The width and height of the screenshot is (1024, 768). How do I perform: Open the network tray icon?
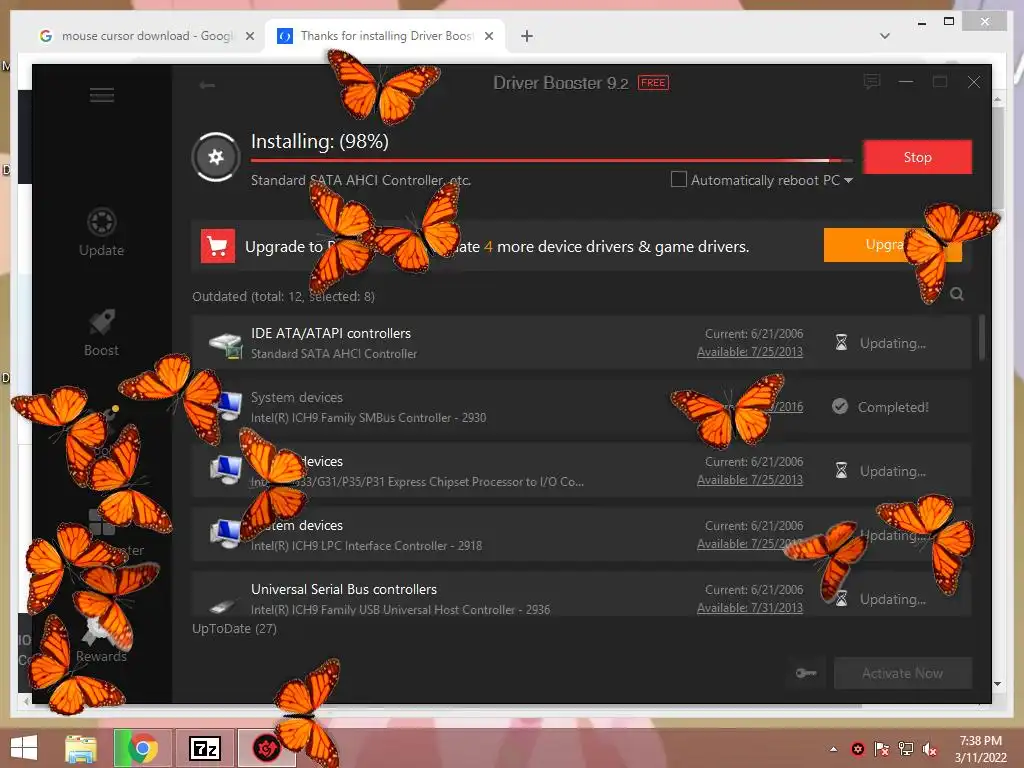pyautogui.click(x=906, y=749)
